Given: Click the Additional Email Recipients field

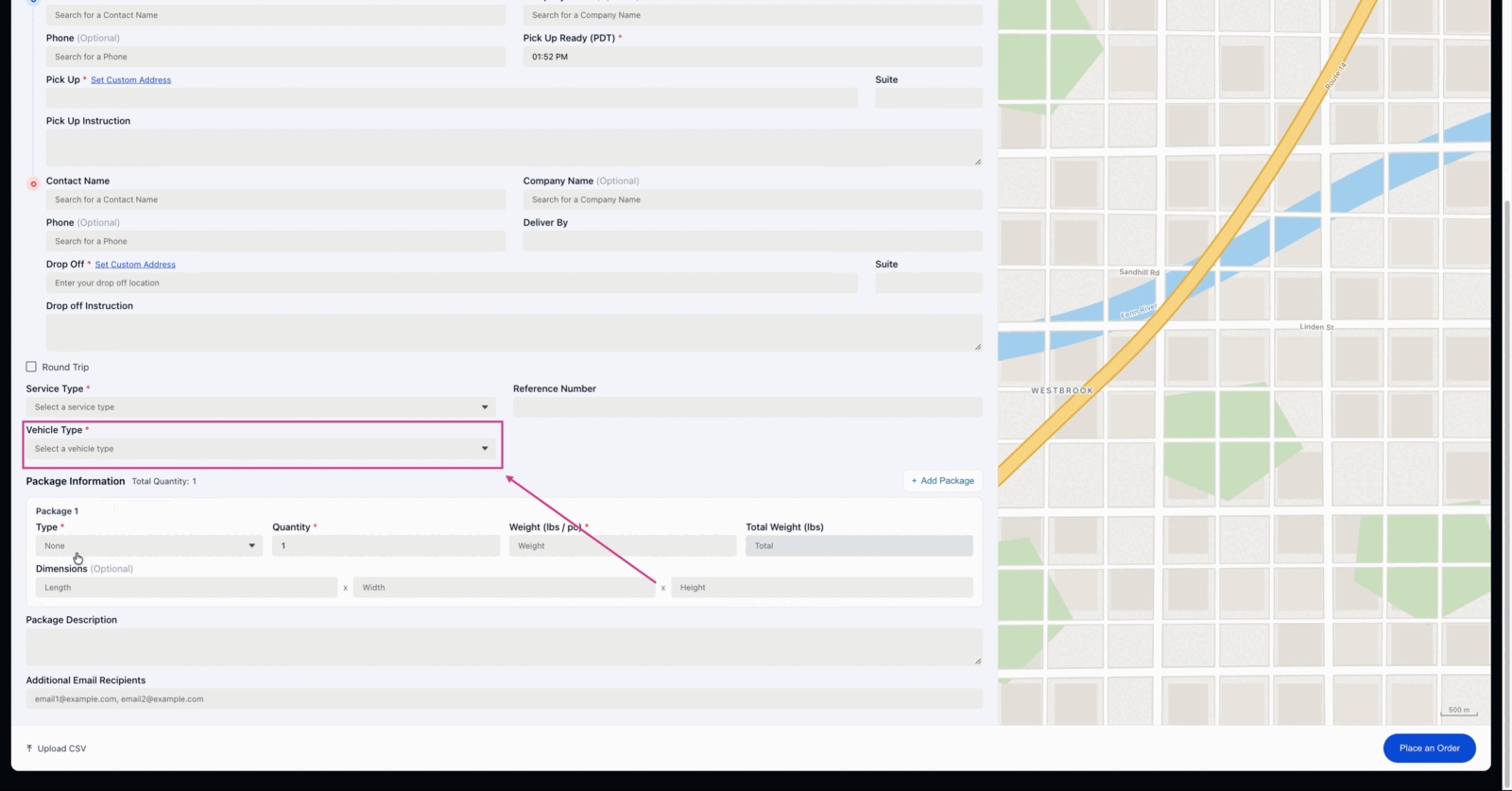Looking at the screenshot, I should [505, 699].
